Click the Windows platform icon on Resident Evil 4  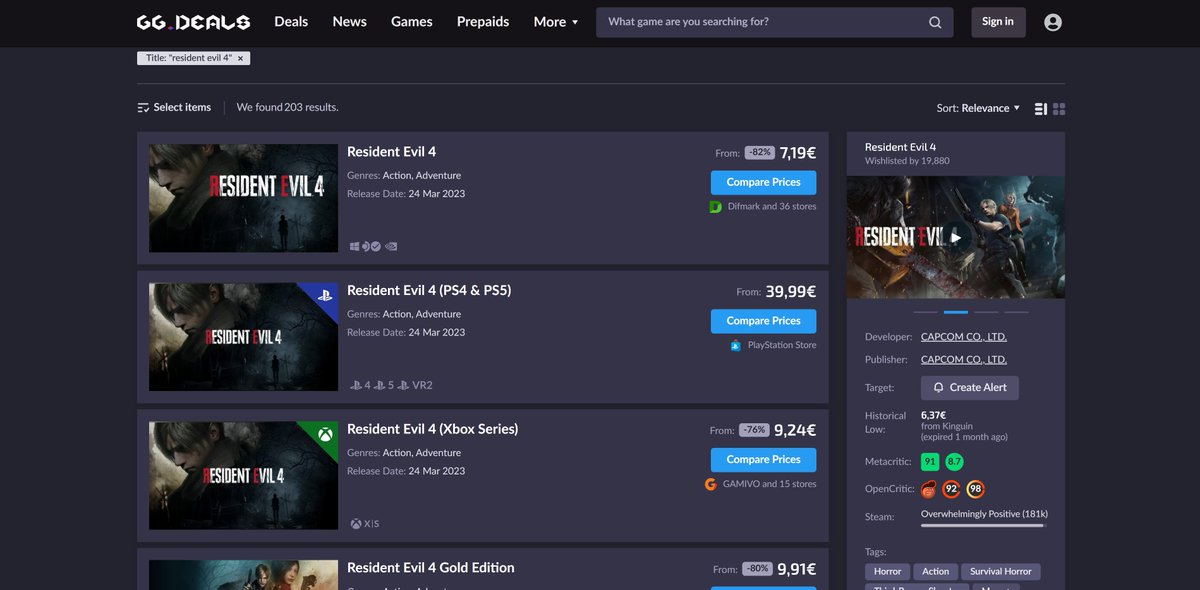tap(354, 246)
